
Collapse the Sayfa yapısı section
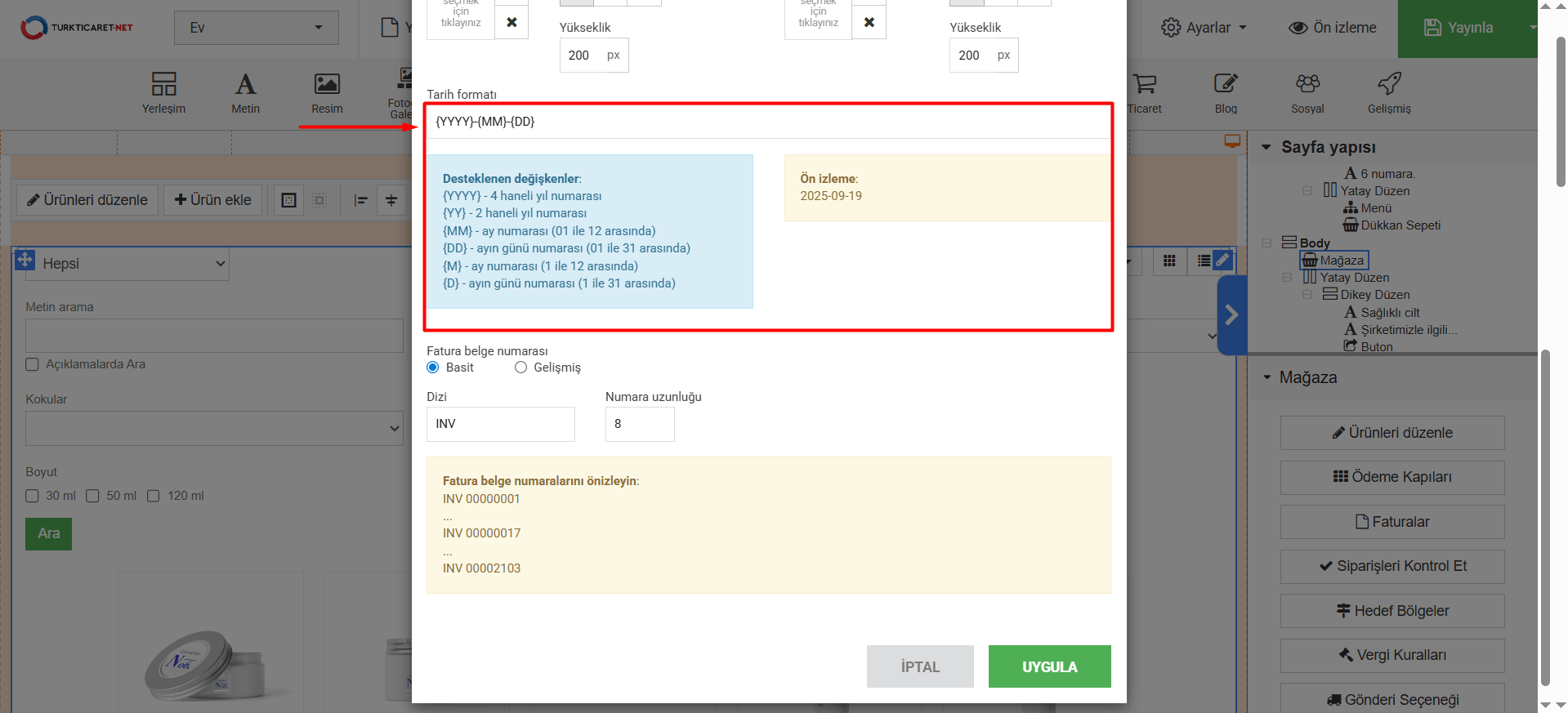[x=1266, y=148]
